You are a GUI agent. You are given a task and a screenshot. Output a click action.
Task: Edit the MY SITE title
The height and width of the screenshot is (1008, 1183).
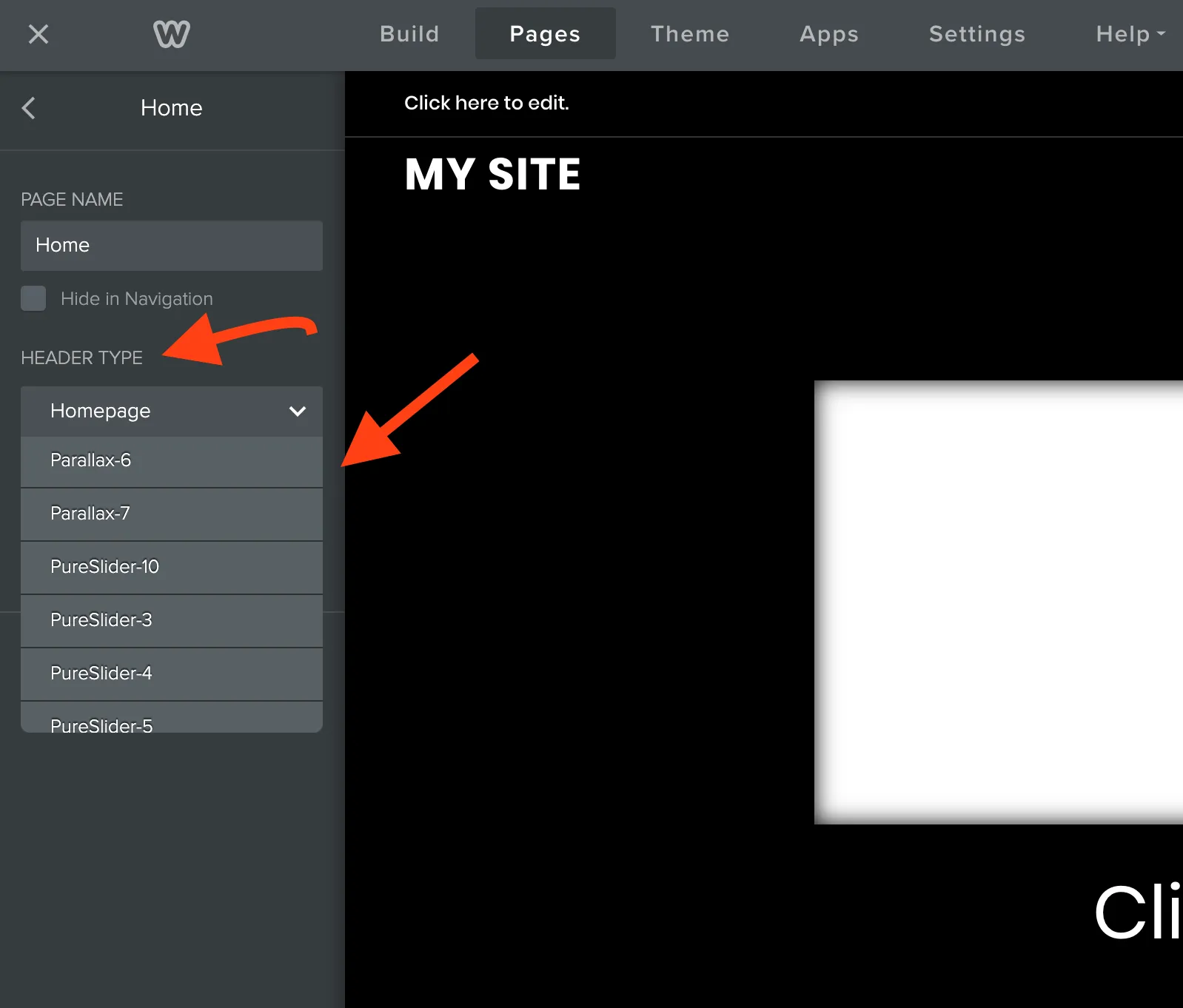click(x=492, y=175)
